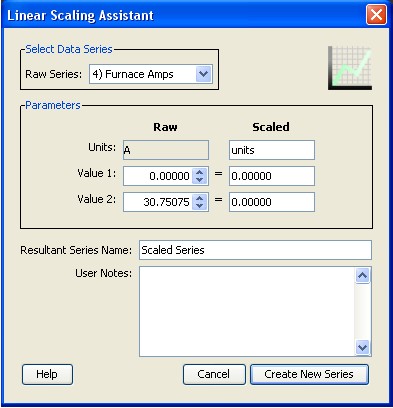Click User Notes scrollbar down arrow
The width and height of the screenshot is (393, 408).
coord(362,348)
